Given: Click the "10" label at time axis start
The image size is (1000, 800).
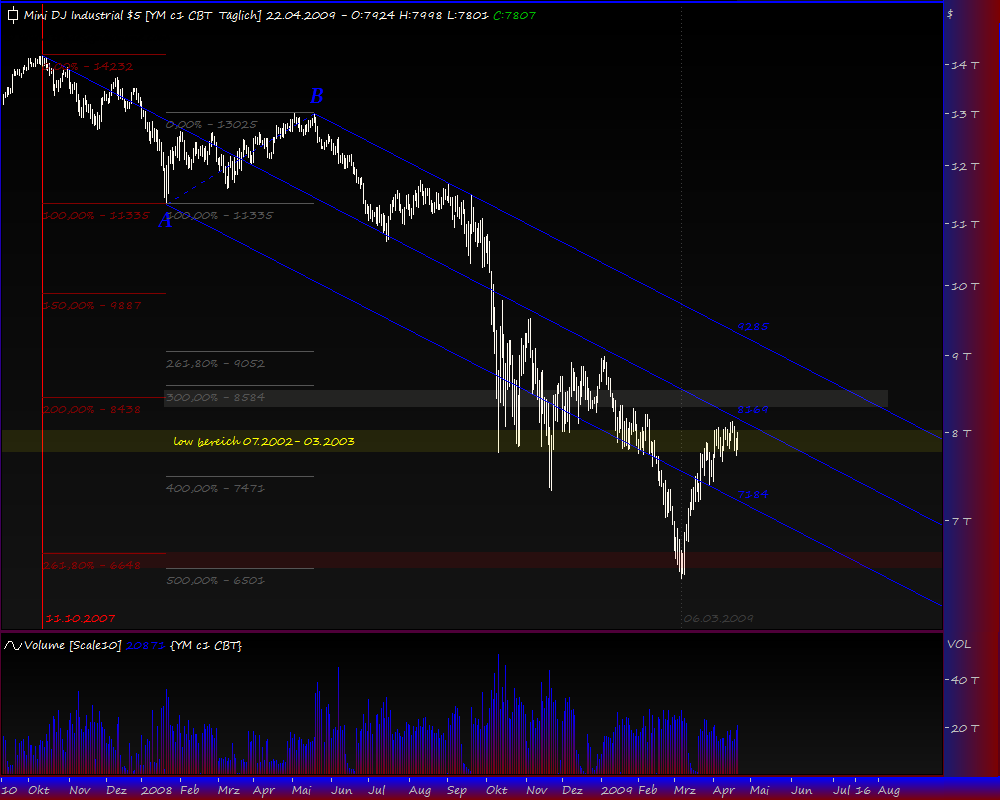Looking at the screenshot, I should coord(10,790).
